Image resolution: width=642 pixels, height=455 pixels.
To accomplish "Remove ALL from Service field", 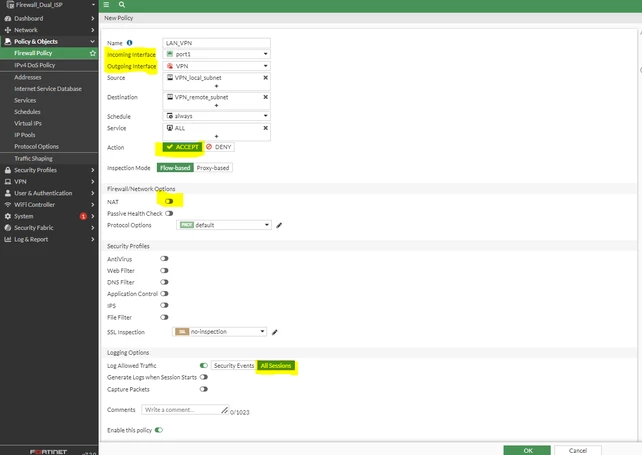I will tap(265, 128).
